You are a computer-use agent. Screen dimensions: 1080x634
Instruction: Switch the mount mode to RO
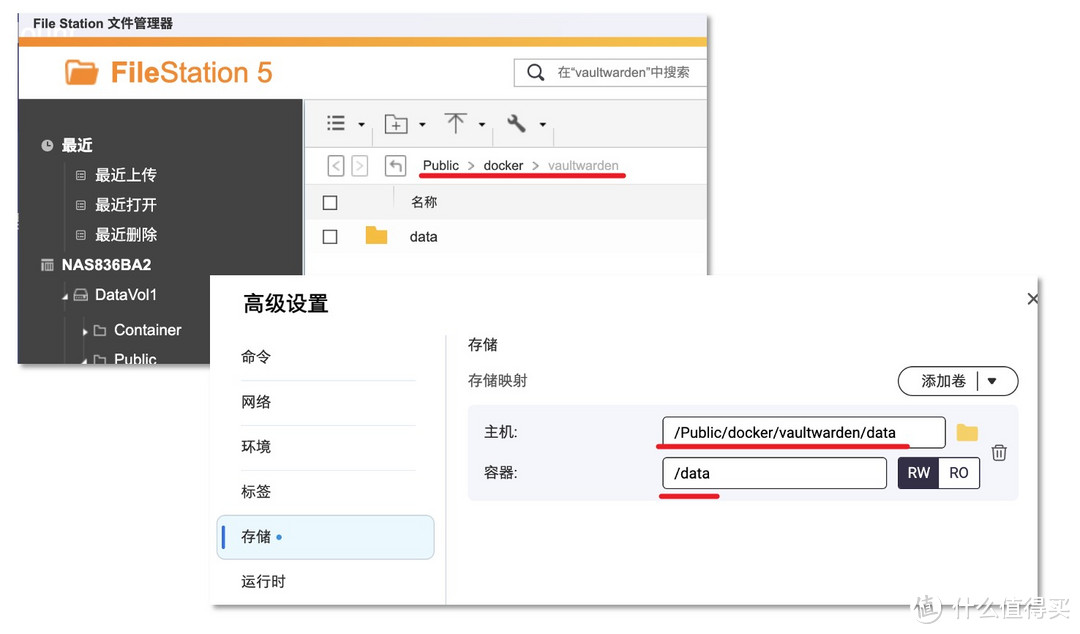[x=958, y=473]
